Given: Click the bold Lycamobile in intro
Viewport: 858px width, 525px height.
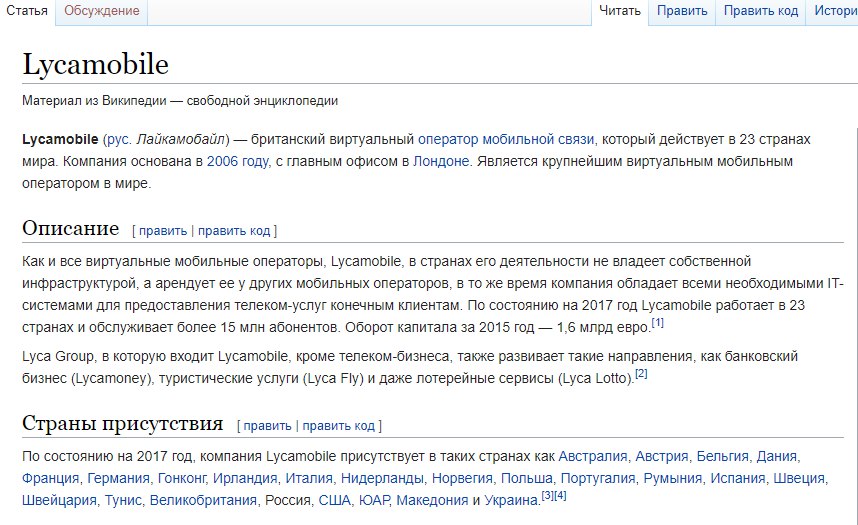Looking at the screenshot, I should click(60, 140).
